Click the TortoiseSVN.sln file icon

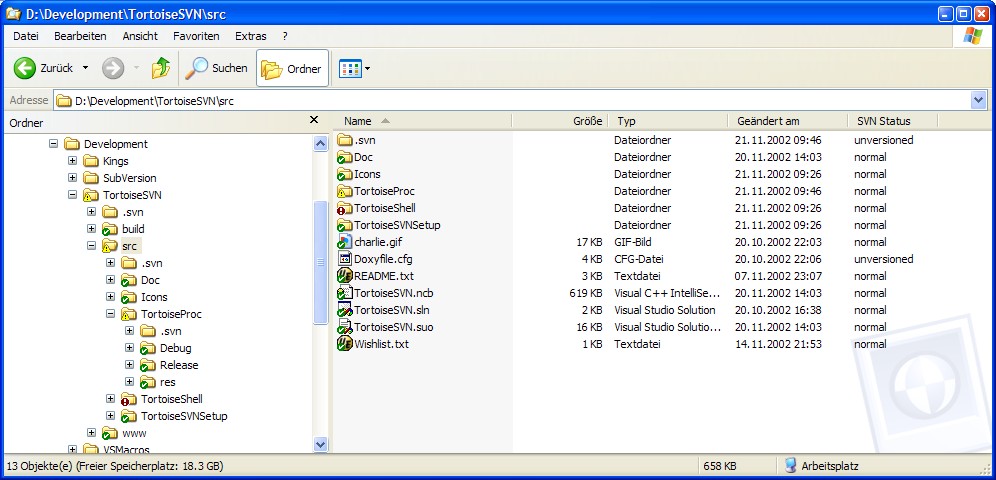point(345,310)
